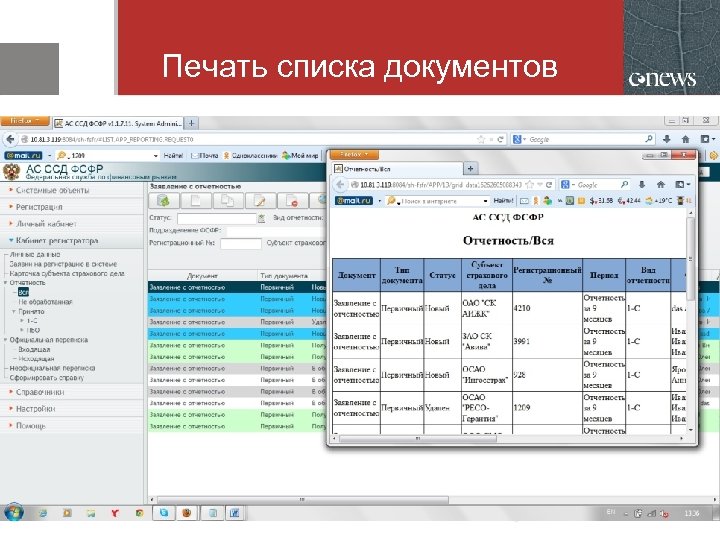This screenshot has width=720, height=540.
Task: Open the Входящая correspondence tree item
Action: [x=34, y=349]
